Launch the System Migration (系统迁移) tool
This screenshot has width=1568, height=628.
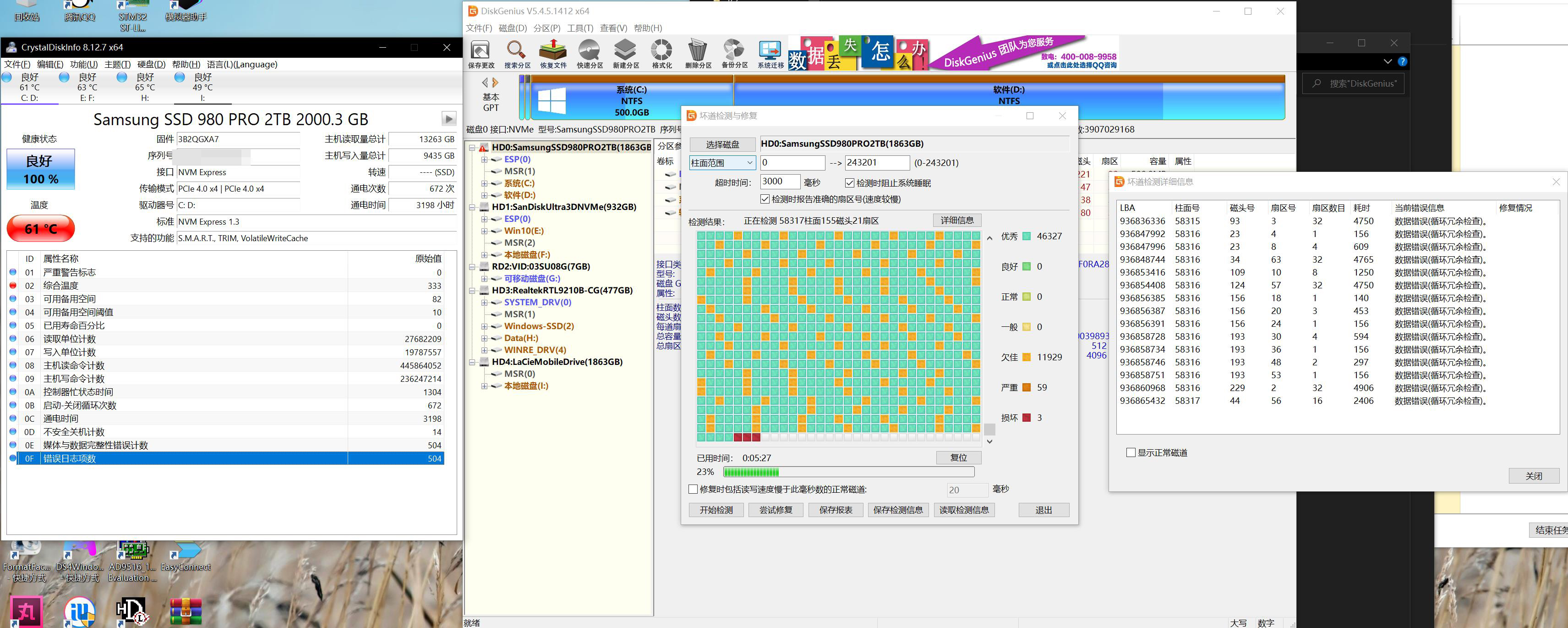click(770, 54)
